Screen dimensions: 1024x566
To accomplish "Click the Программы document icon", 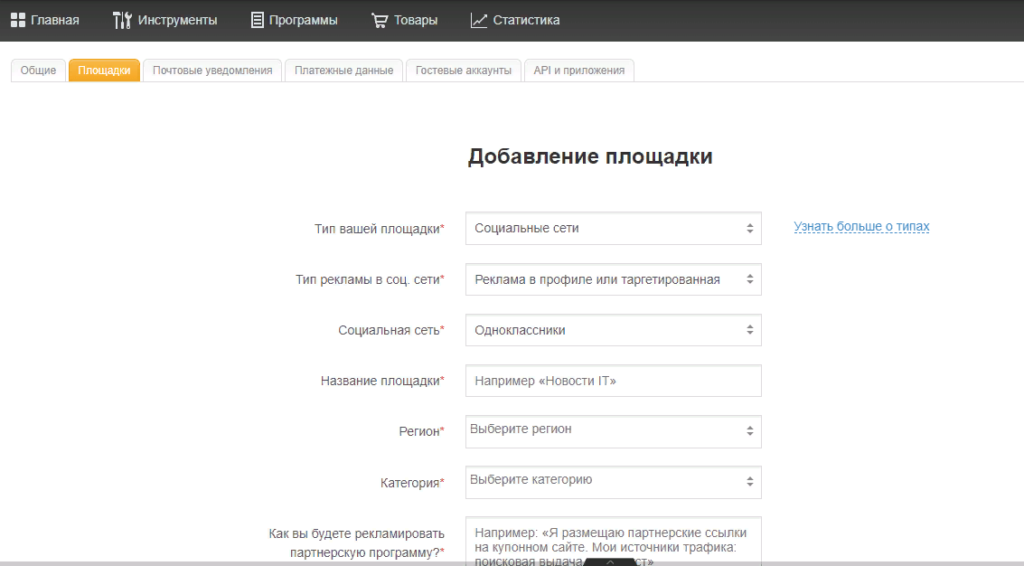I will point(257,20).
